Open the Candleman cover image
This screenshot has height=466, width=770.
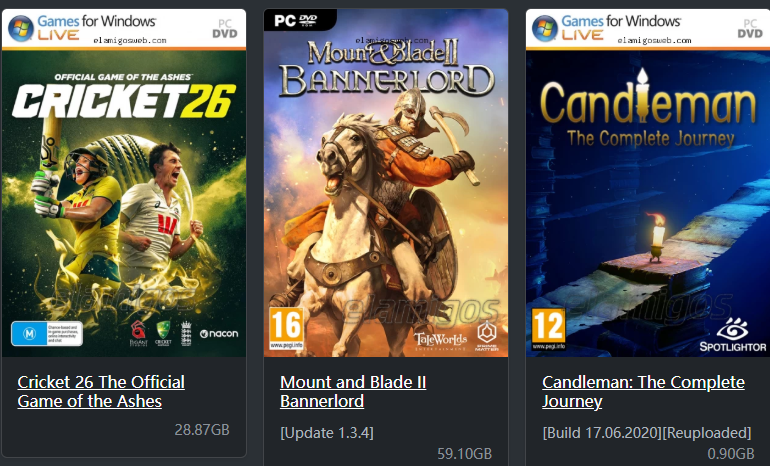point(648,183)
